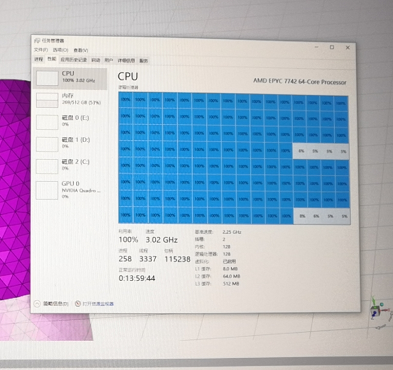393x370 pixels.
Task: Switch to the Startup tab
Action: (x=96, y=60)
